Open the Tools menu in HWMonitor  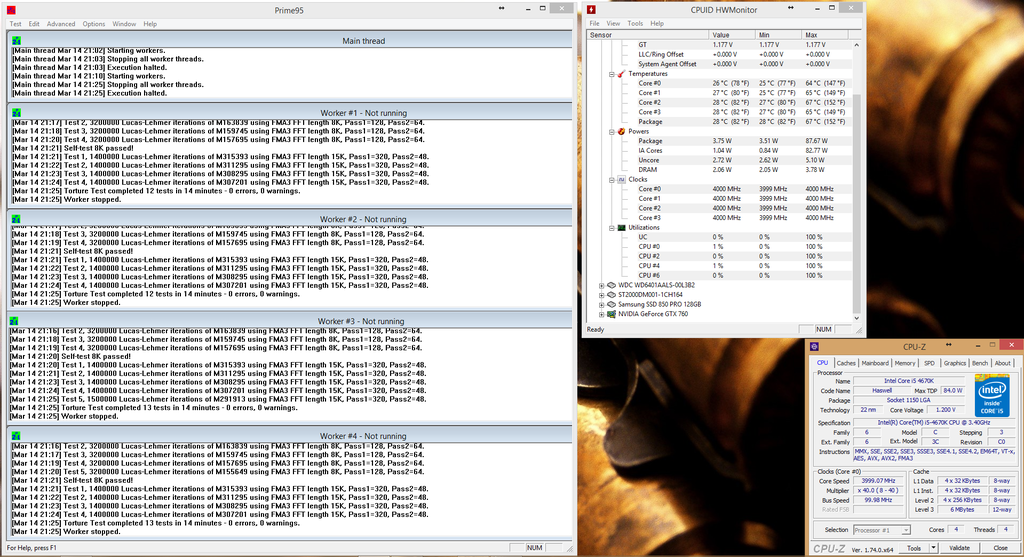pyautogui.click(x=635, y=23)
